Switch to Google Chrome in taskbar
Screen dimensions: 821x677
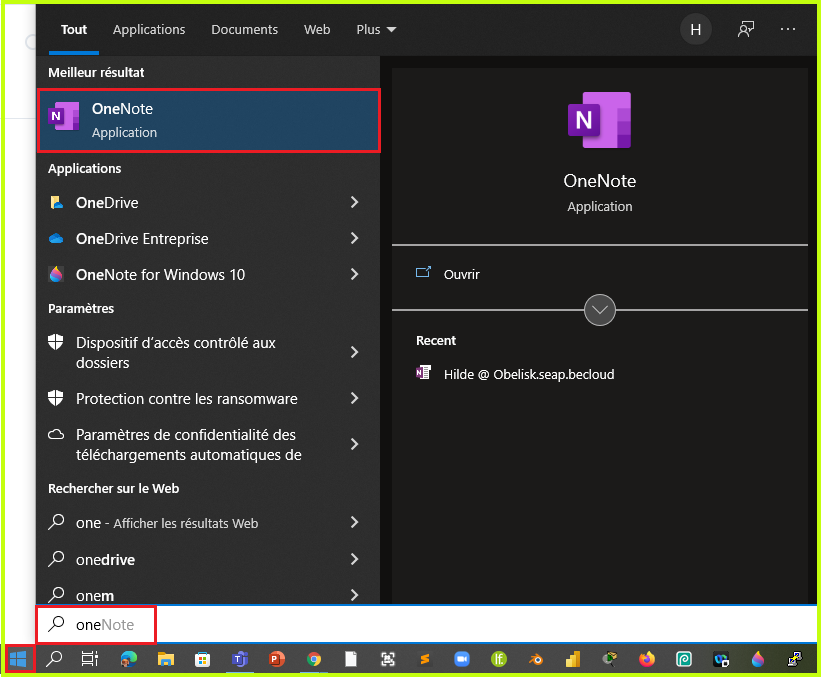(x=314, y=659)
